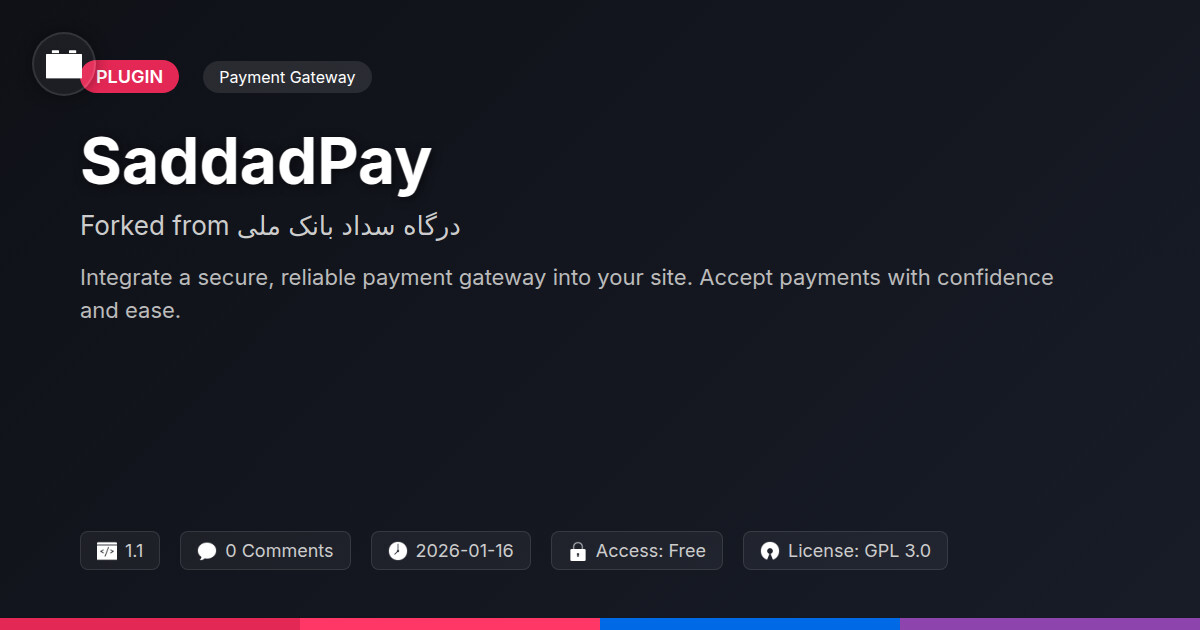Click the version 1.1 label
Image resolution: width=1200 pixels, height=630 pixels.
pyautogui.click(x=134, y=551)
